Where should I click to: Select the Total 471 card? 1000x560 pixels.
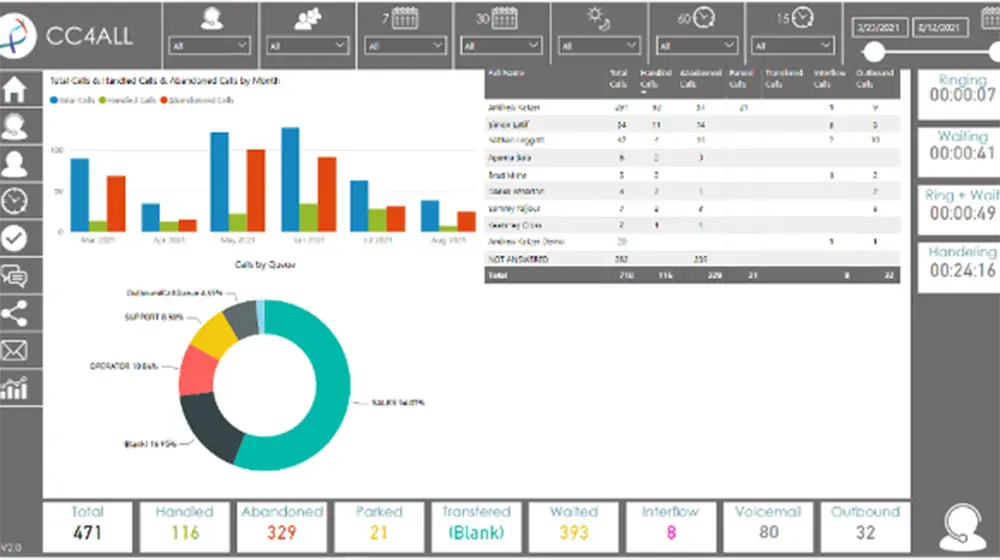(x=87, y=527)
